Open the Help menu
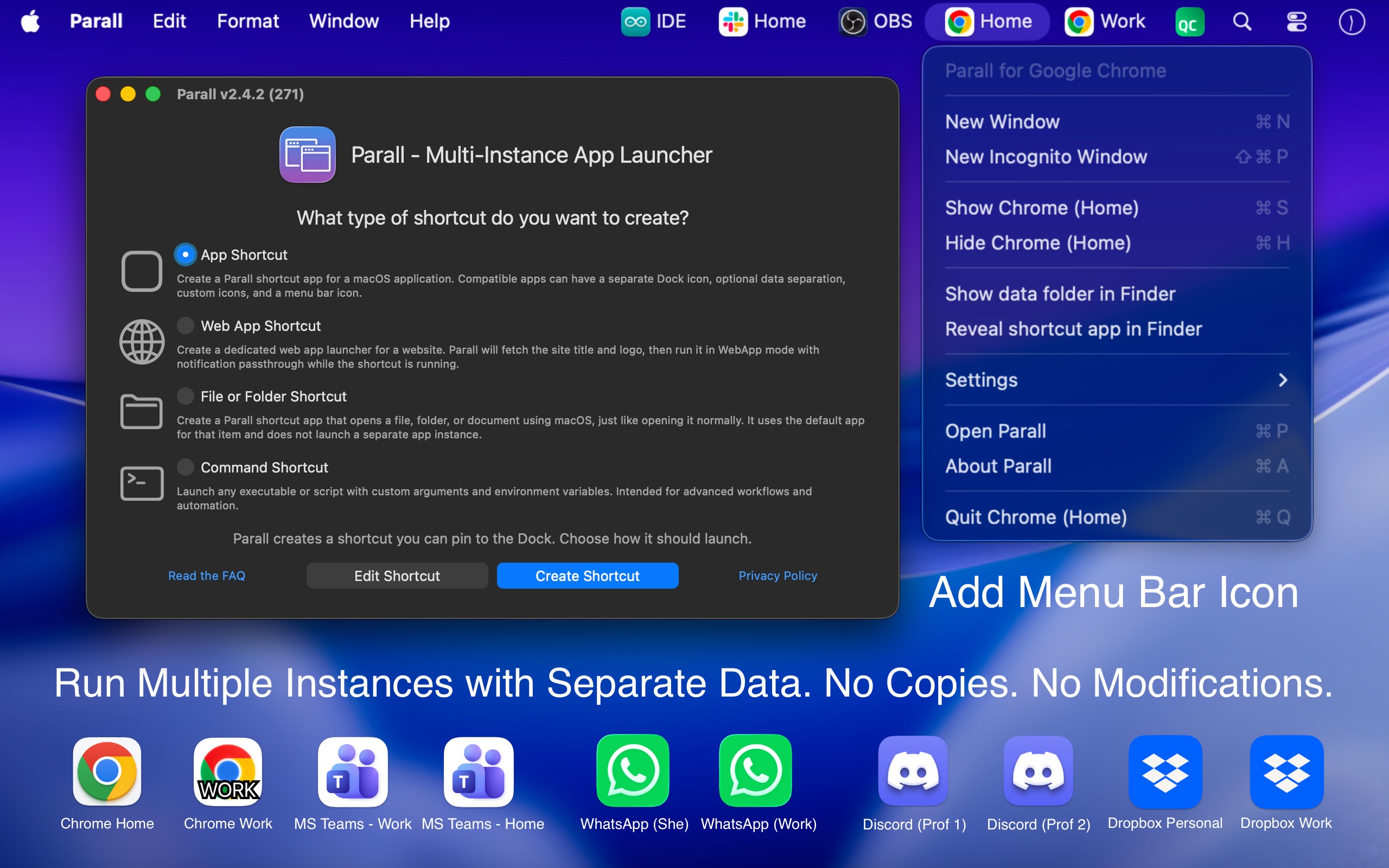Image resolution: width=1389 pixels, height=868 pixels. coord(430,21)
